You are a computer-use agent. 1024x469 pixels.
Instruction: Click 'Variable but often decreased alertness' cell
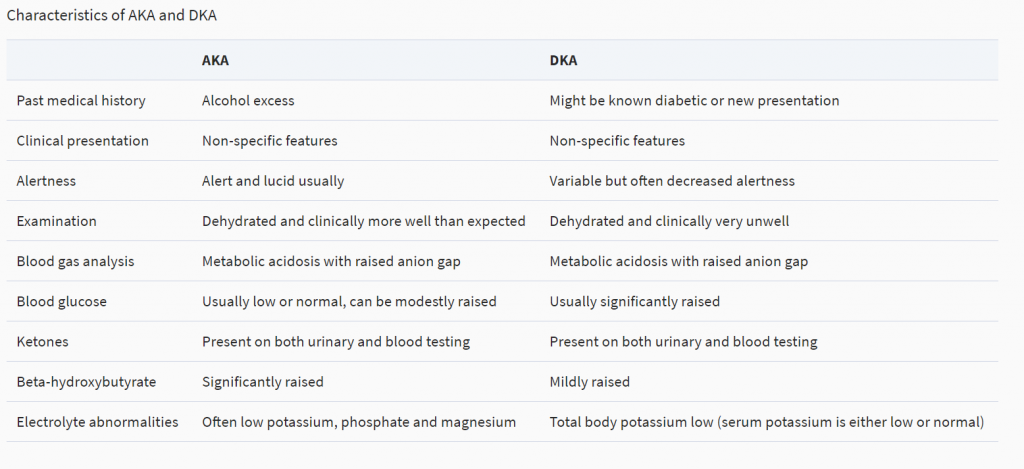coord(672,181)
